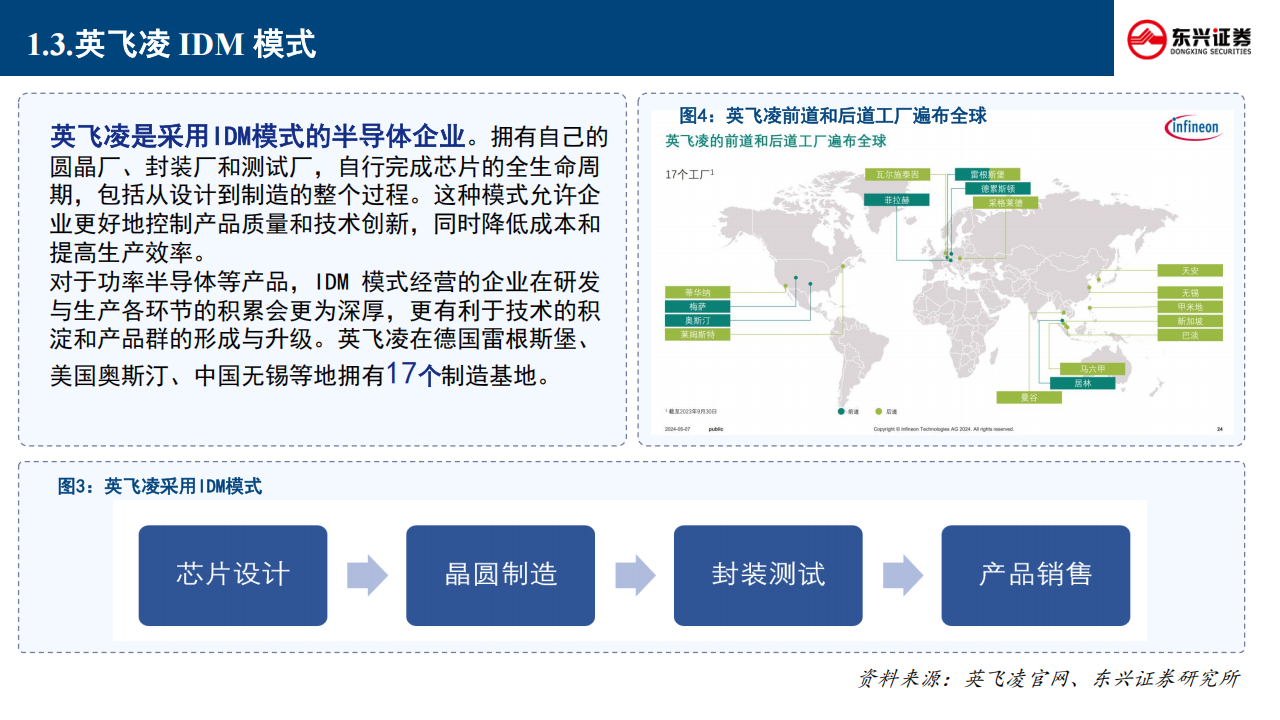Image resolution: width=1280 pixels, height=720 pixels.
Task: Click the 居林 map label
Action: 1082,383
